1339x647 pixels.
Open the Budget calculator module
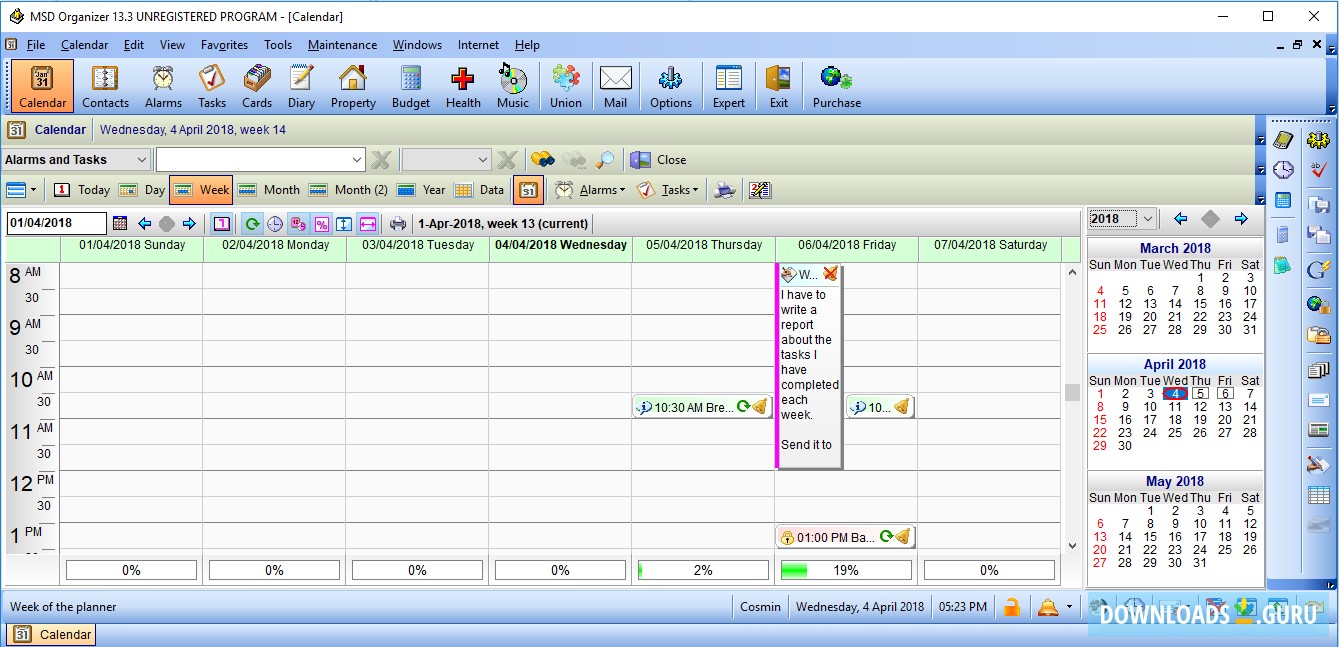pyautogui.click(x=410, y=86)
